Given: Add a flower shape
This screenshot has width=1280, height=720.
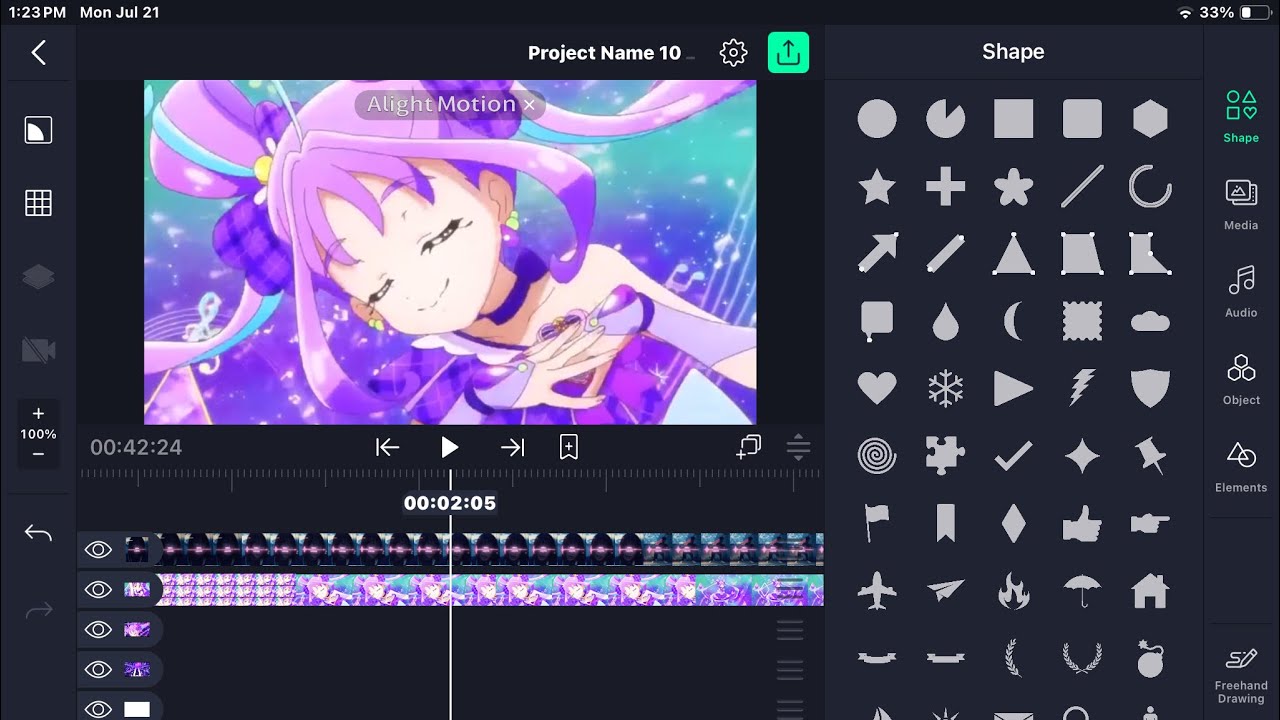Looking at the screenshot, I should pyautogui.click(x=1013, y=186).
